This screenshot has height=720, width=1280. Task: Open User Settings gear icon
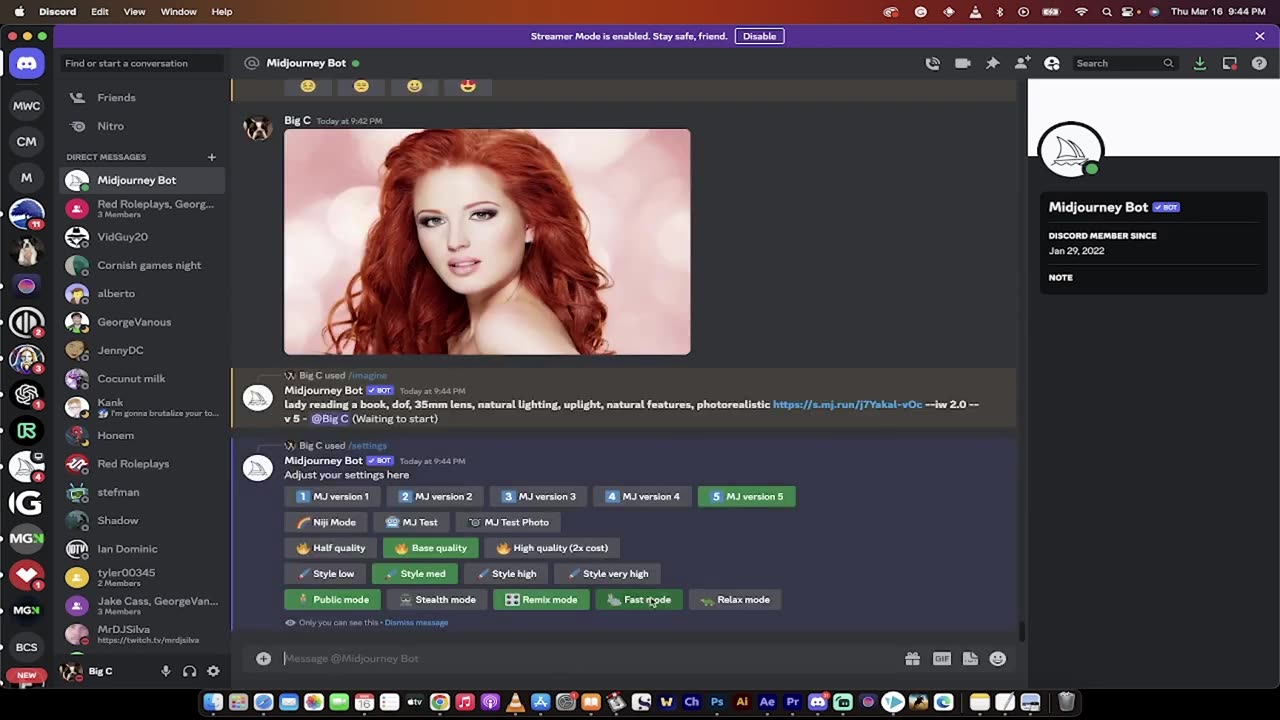(x=213, y=671)
